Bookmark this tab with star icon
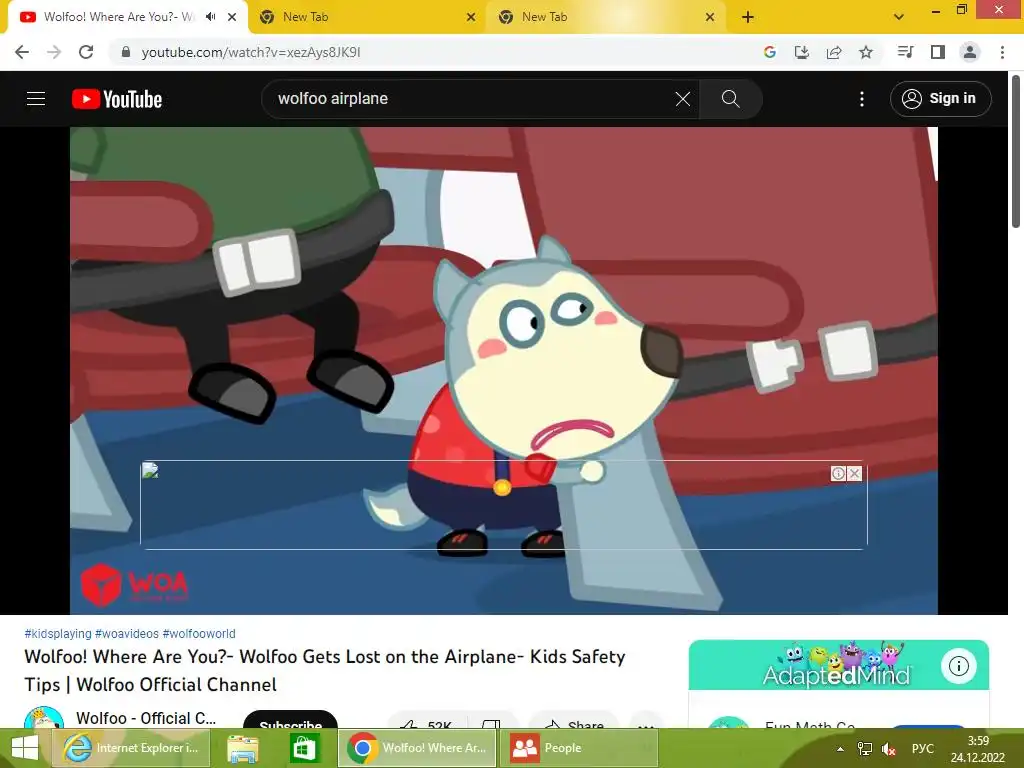The image size is (1024, 768). coord(865,52)
